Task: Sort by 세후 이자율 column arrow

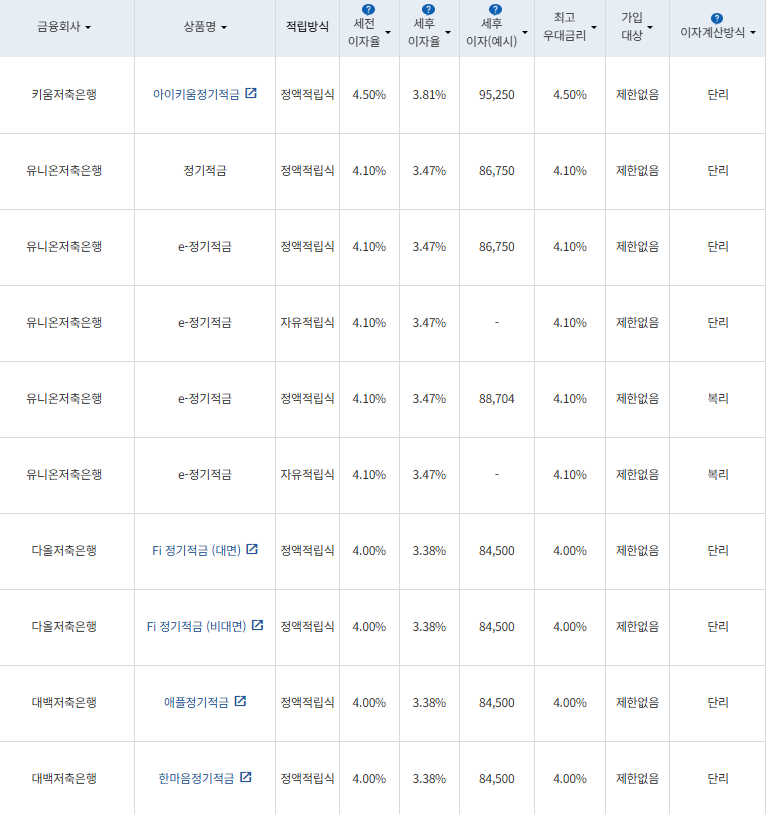Action: click(x=448, y=33)
